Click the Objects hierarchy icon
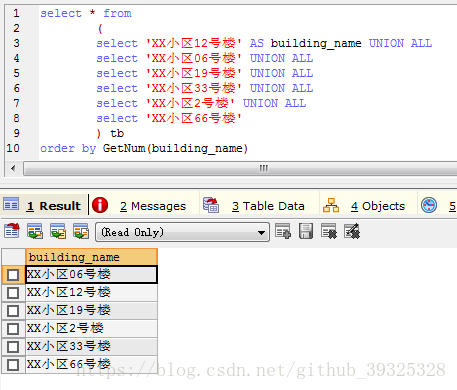Viewport: 457px width, 390px height. (x=331, y=205)
